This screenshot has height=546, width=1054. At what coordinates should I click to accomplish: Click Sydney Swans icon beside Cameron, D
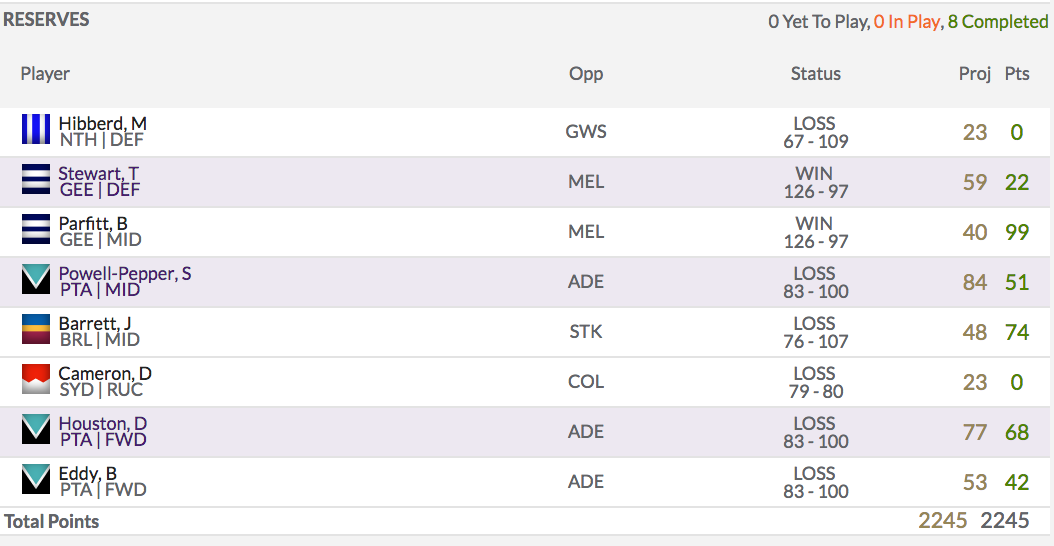[36, 379]
